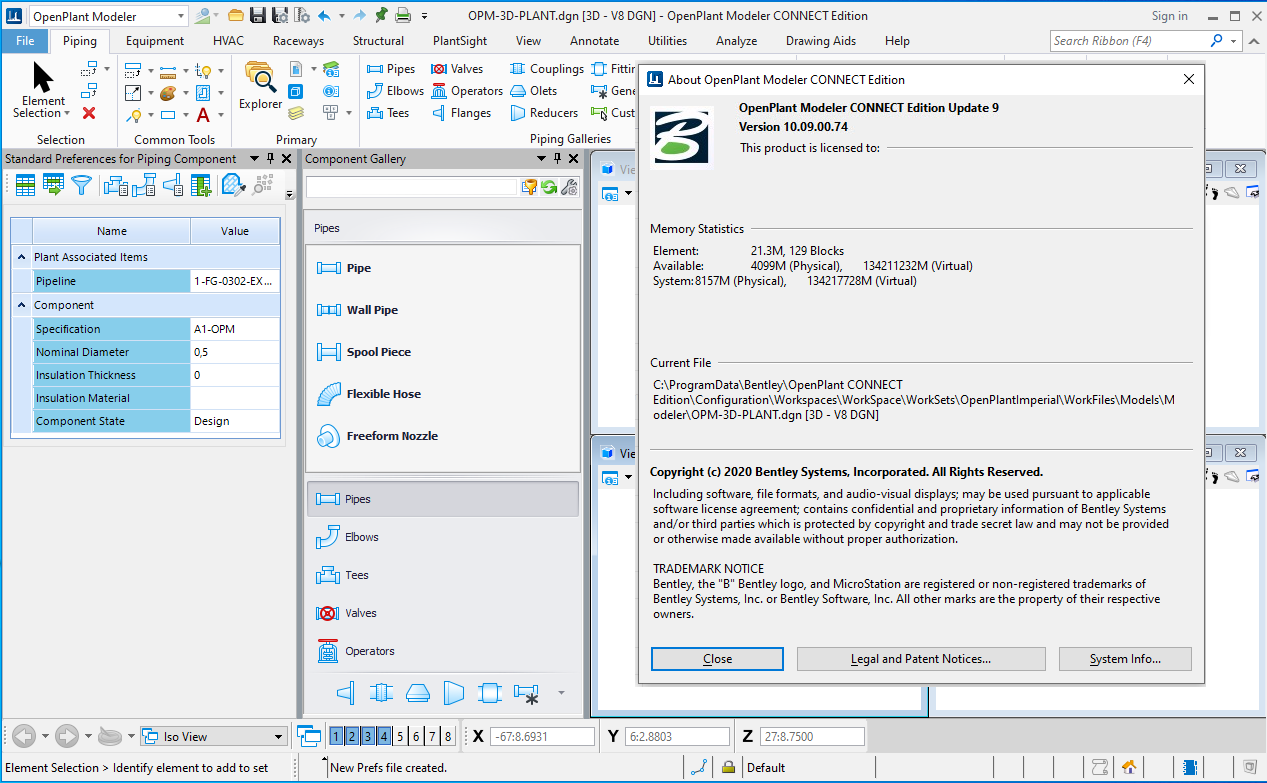Image resolution: width=1267 pixels, height=783 pixels.
Task: Click the X coordinate input field
Action: tap(542, 737)
